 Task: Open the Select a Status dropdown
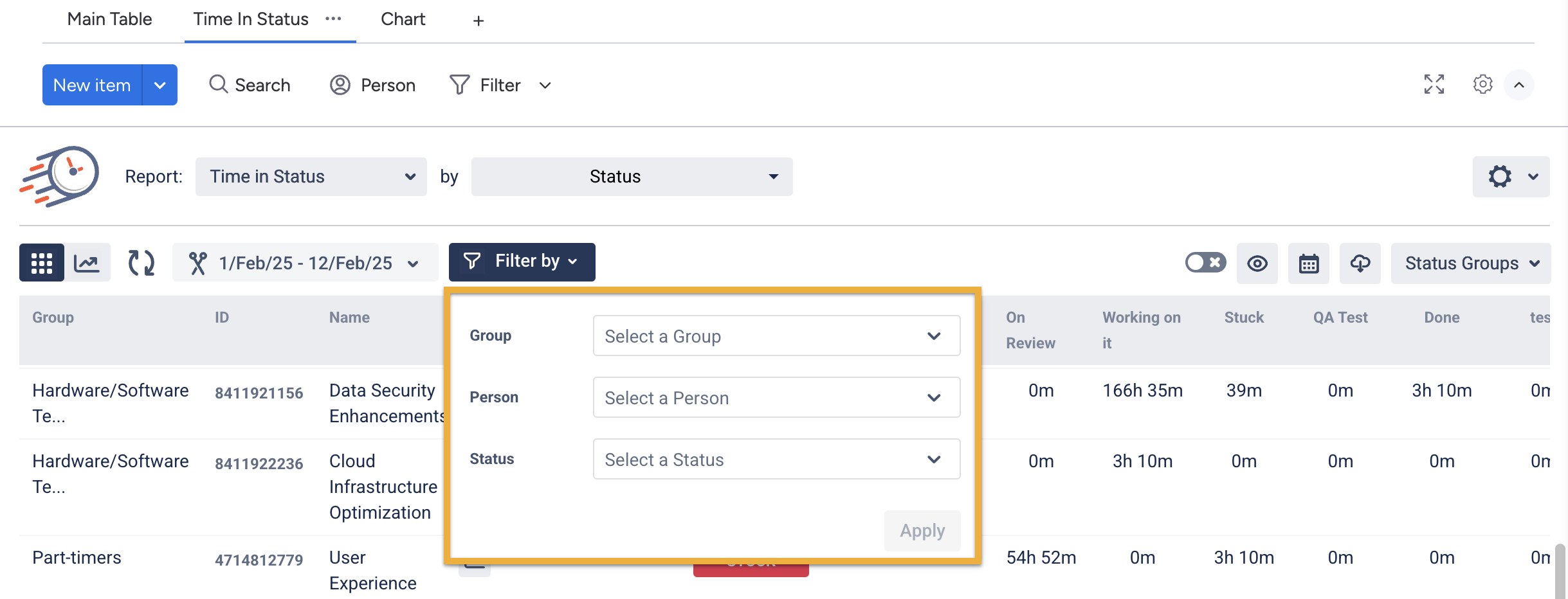coord(776,459)
